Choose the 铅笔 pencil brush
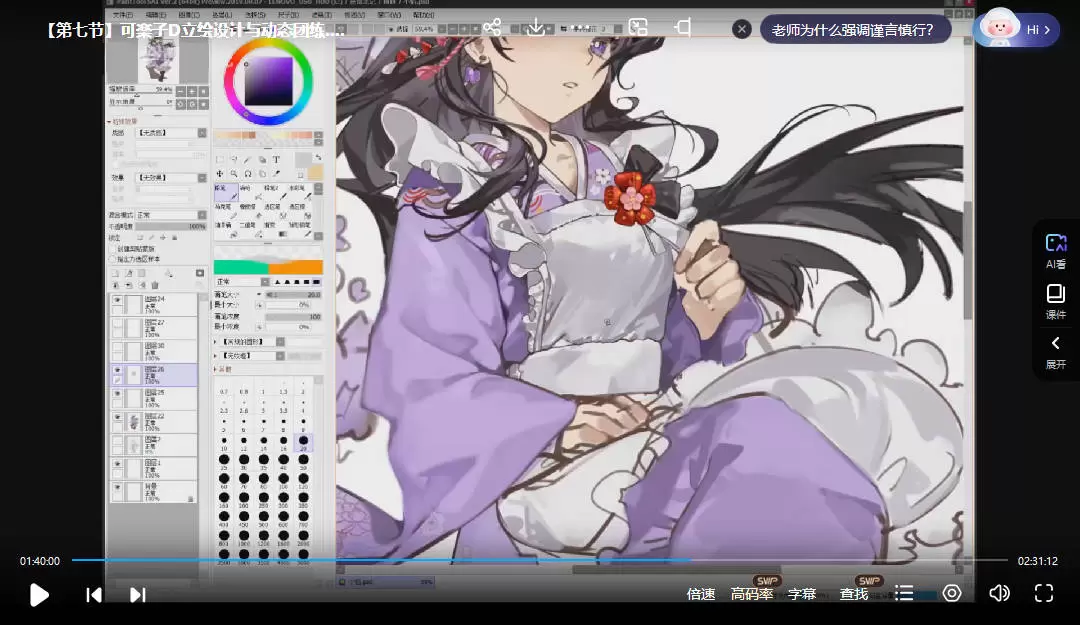The height and width of the screenshot is (625, 1080). coord(226,192)
